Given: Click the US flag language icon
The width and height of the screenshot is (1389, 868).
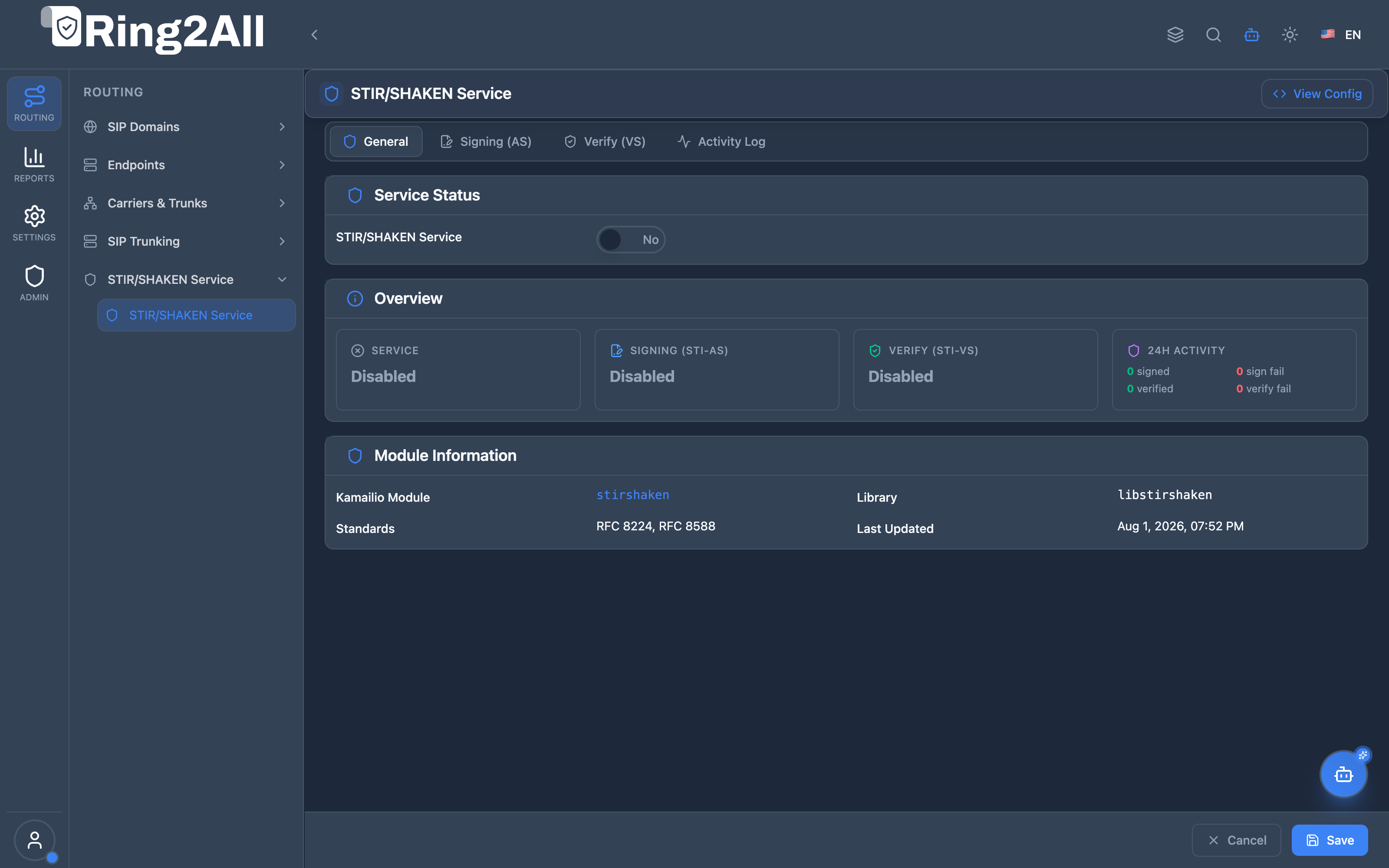Looking at the screenshot, I should 1328,34.
